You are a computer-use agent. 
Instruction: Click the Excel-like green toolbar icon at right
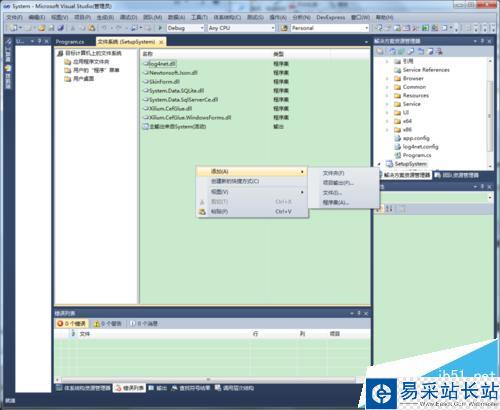click(x=425, y=28)
